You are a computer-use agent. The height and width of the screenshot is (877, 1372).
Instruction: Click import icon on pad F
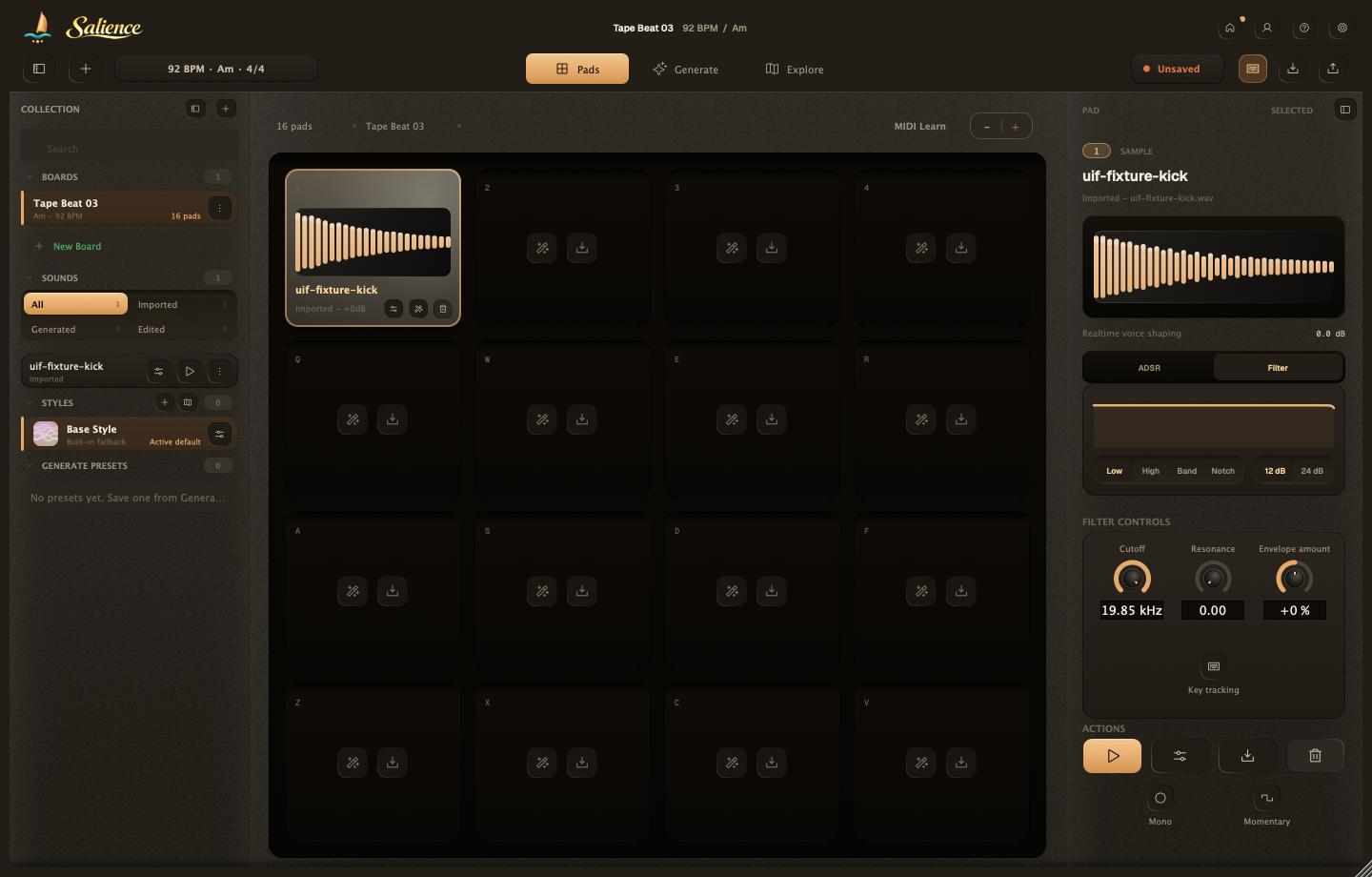(x=961, y=591)
